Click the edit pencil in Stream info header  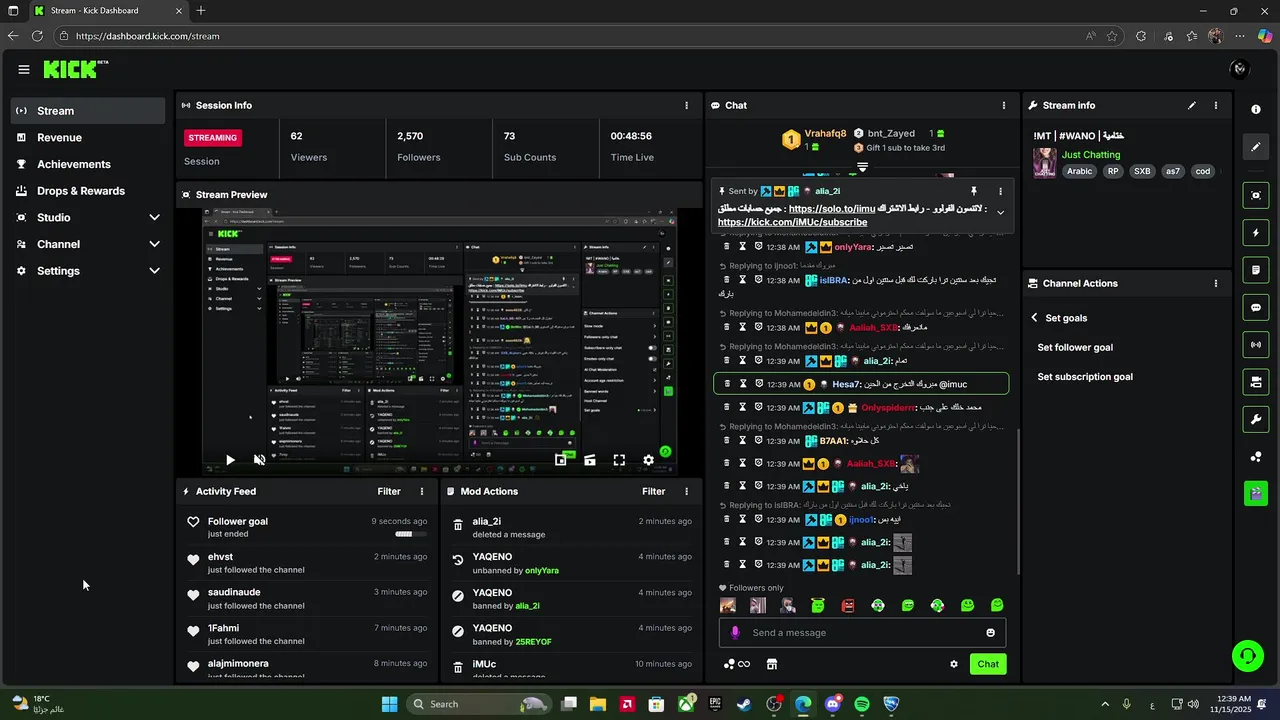(1191, 105)
